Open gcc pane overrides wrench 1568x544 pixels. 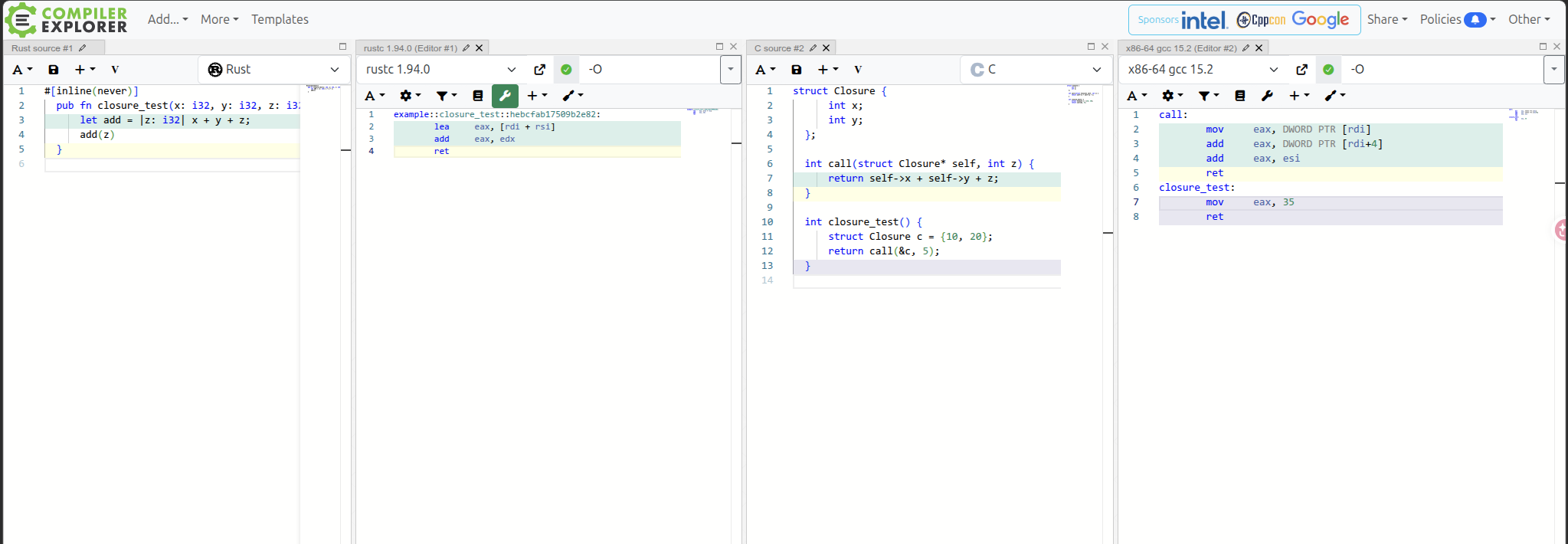click(x=1267, y=96)
